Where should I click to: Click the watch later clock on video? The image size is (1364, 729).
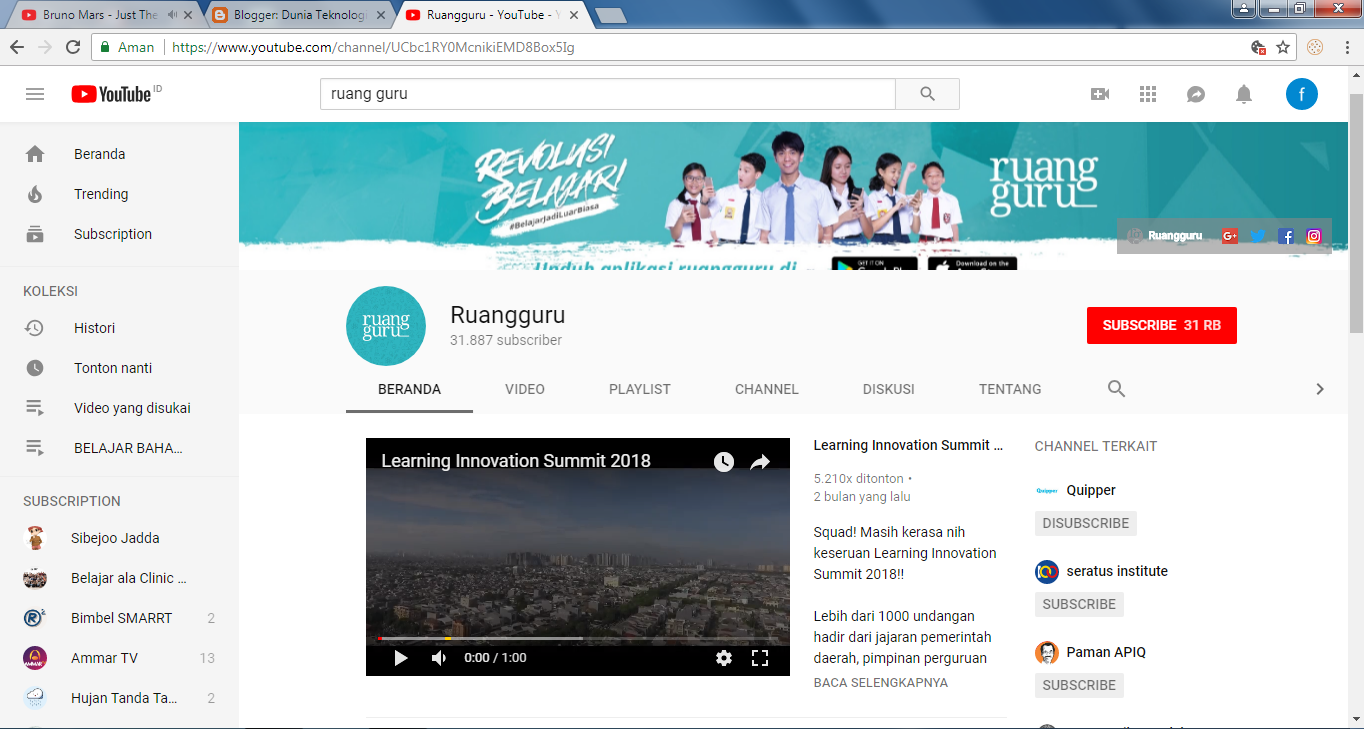[724, 461]
